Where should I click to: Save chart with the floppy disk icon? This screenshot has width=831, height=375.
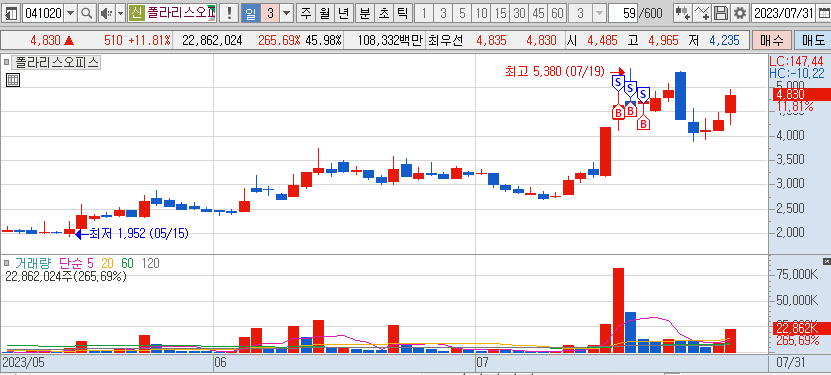pos(720,13)
